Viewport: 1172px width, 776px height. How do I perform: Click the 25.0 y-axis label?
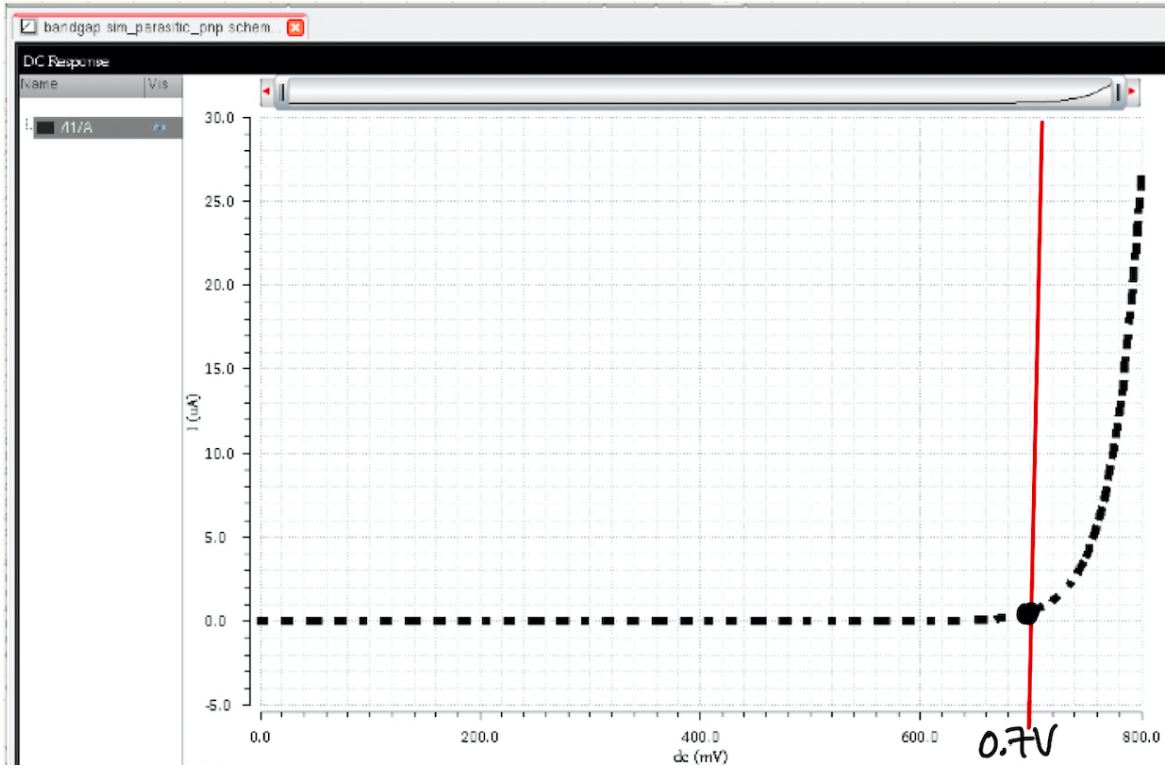click(219, 201)
